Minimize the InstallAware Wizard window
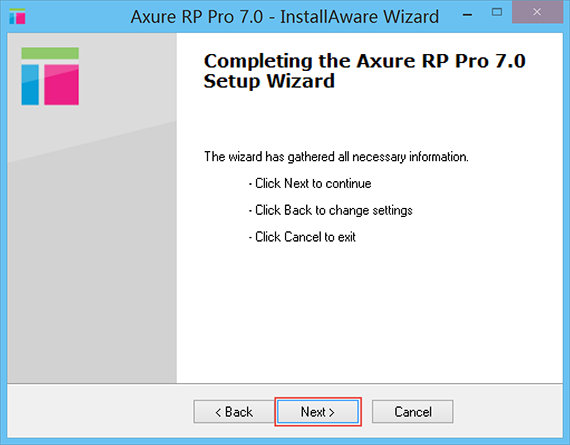570x445 pixels. 467,15
